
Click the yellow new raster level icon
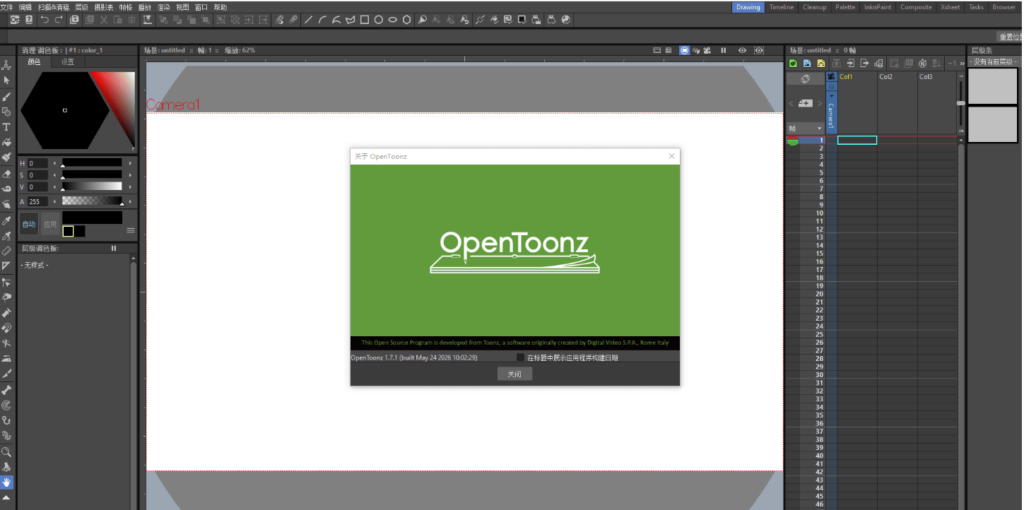pos(821,63)
